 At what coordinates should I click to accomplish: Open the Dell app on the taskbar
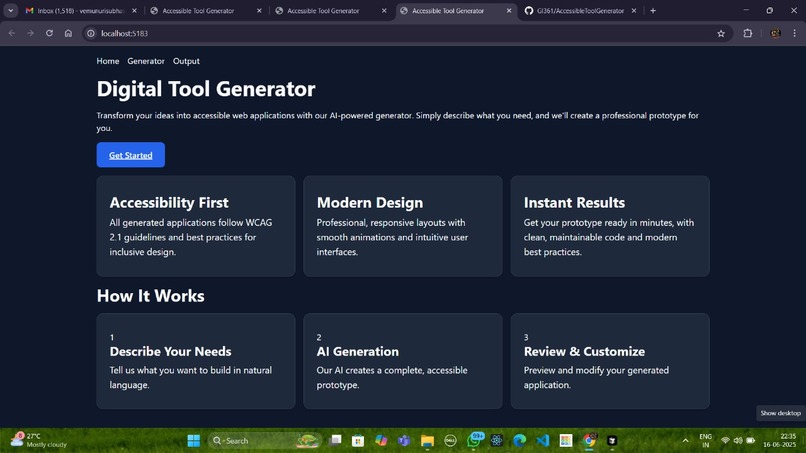coord(450,441)
